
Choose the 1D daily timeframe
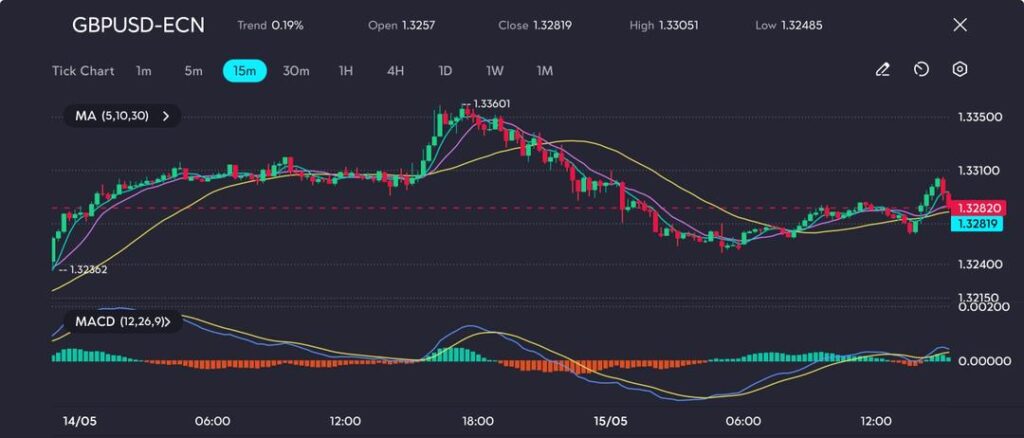tap(445, 71)
